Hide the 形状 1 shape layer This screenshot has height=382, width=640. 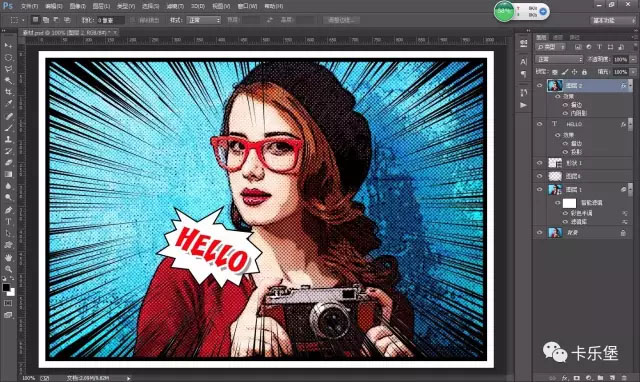(539, 163)
